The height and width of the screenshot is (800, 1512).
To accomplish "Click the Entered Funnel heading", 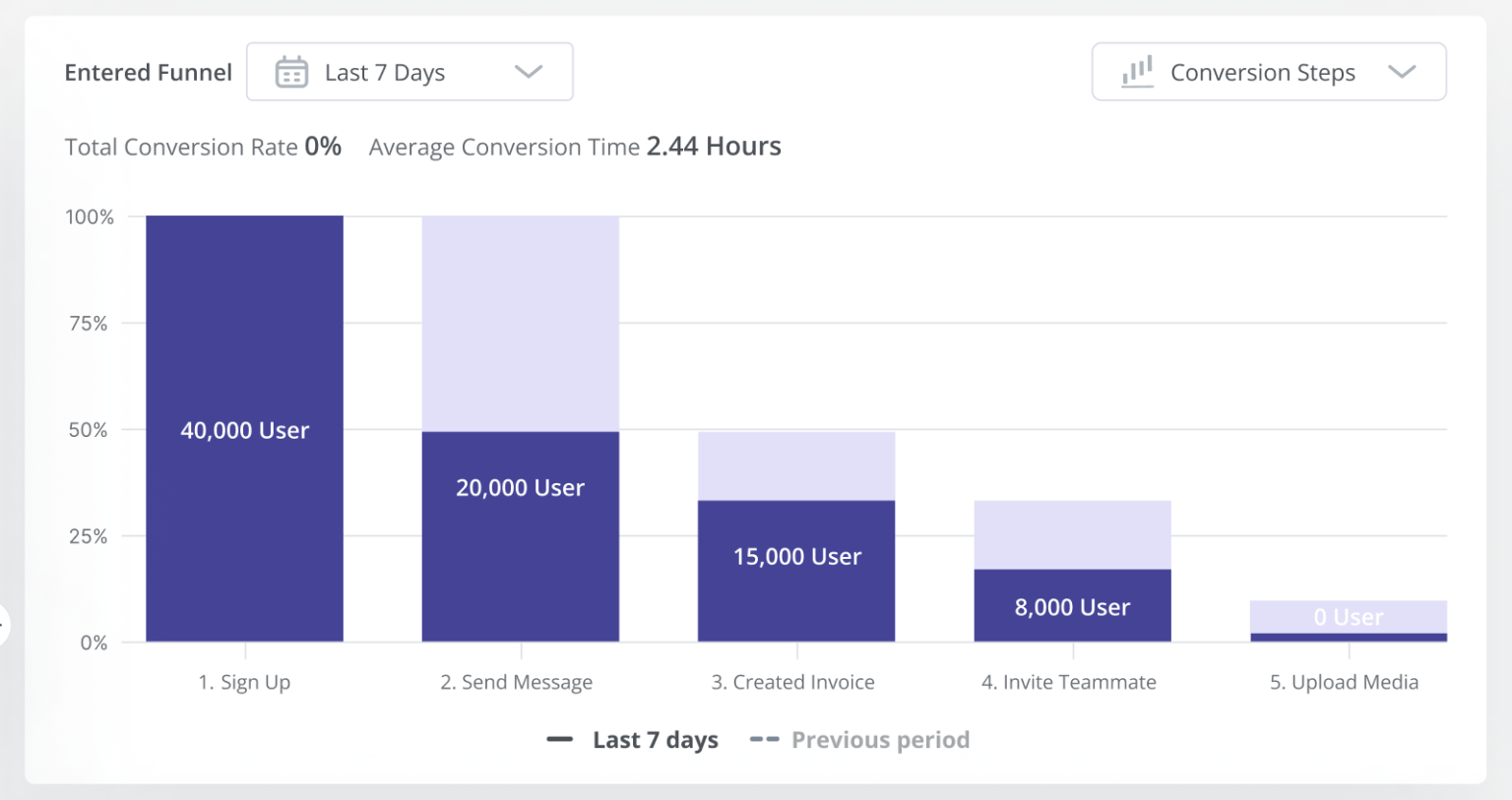I will click(x=148, y=71).
